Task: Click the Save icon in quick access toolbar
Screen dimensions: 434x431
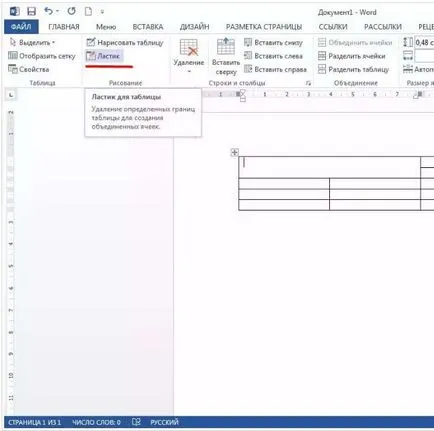Action: pos(31,12)
